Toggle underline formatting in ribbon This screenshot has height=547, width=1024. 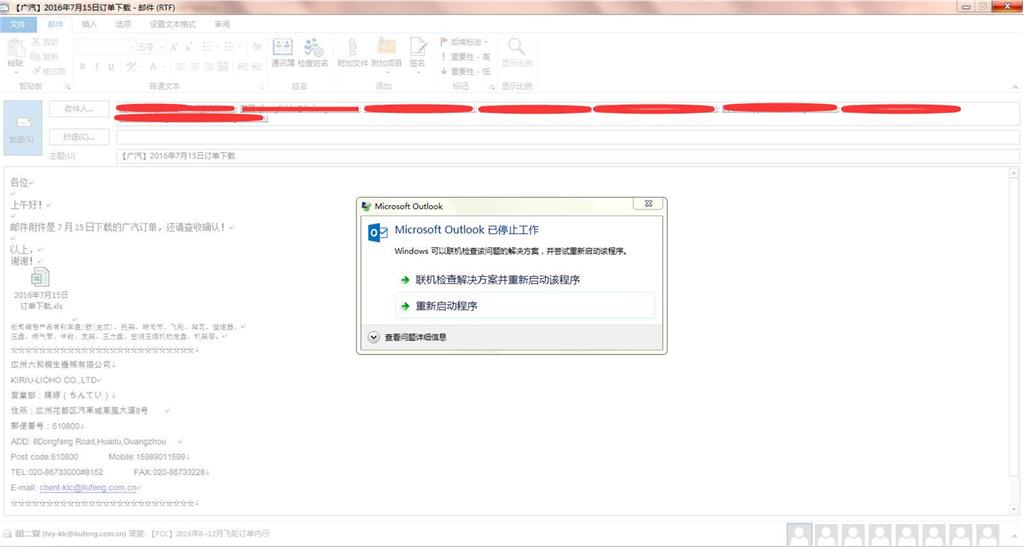coord(111,67)
